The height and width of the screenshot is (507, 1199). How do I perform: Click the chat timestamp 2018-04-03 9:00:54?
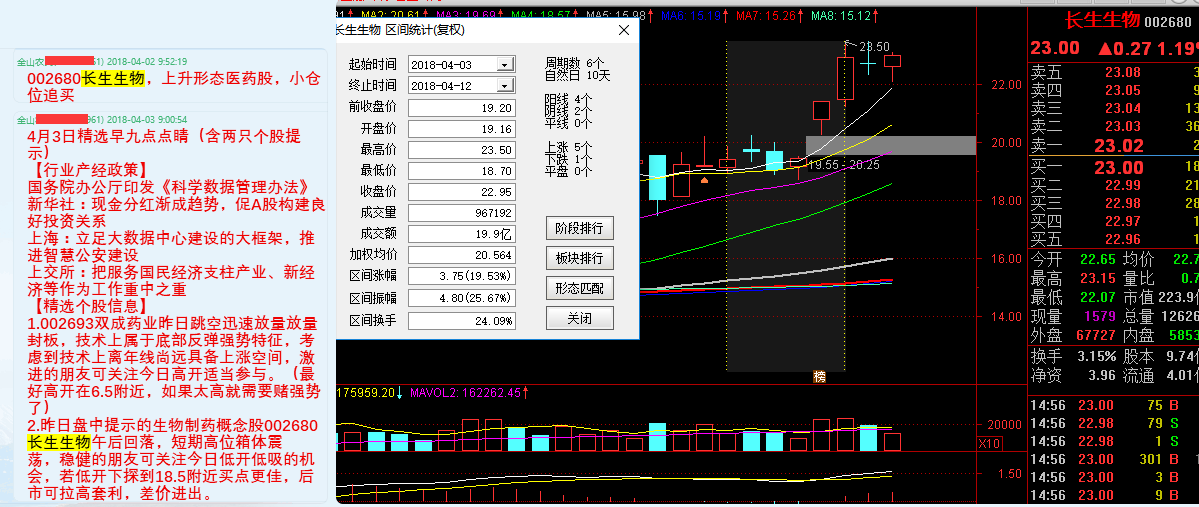click(x=147, y=119)
